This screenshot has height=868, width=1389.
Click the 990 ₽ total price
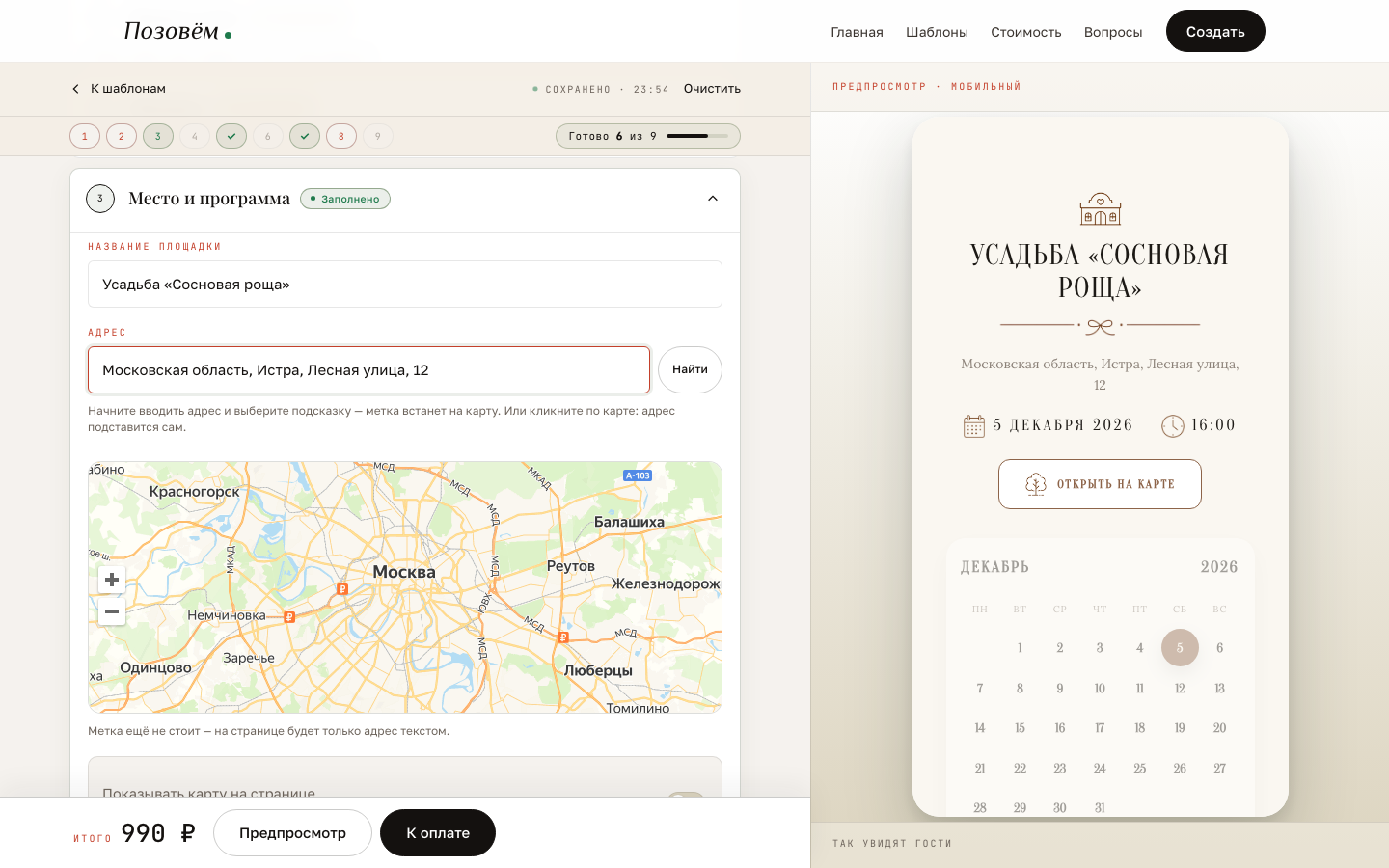tap(158, 833)
